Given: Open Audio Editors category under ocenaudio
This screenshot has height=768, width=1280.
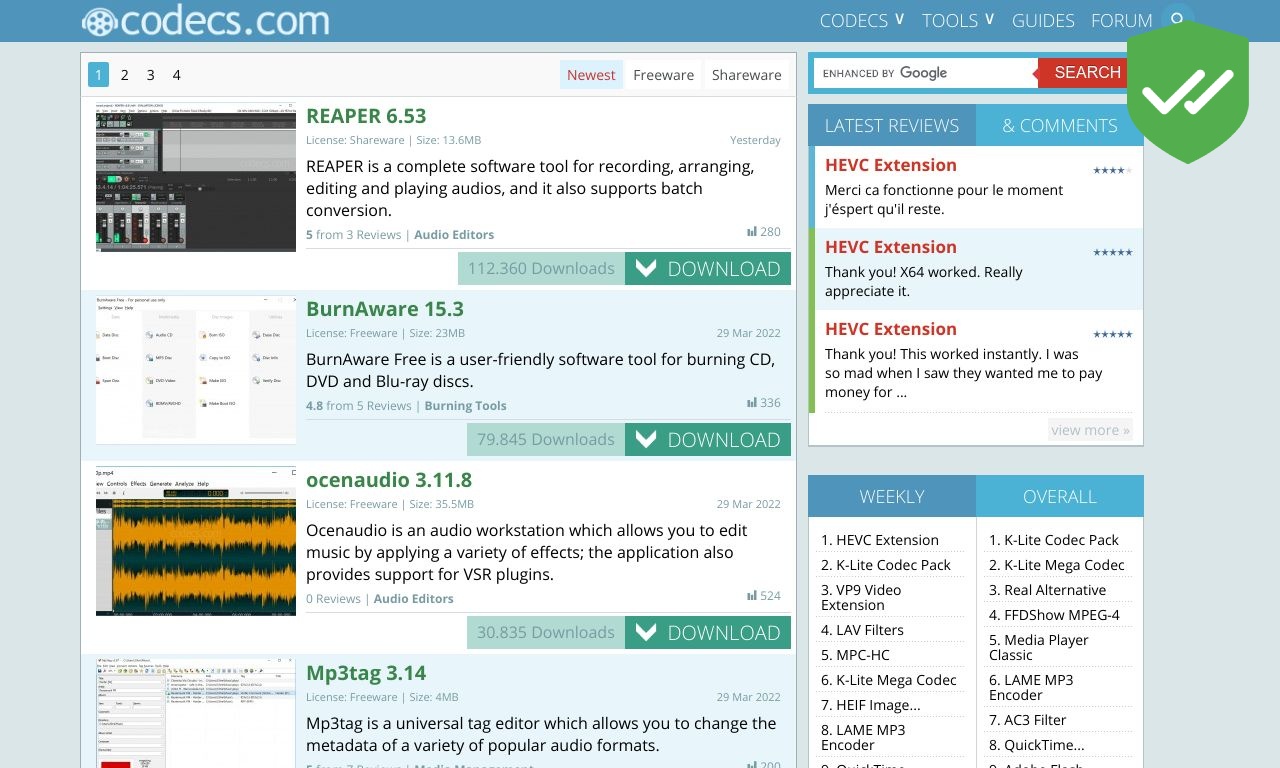Looking at the screenshot, I should pyautogui.click(x=413, y=599).
